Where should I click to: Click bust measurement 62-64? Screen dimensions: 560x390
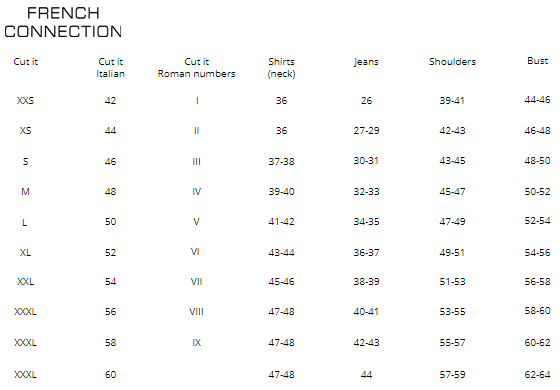pyautogui.click(x=538, y=375)
